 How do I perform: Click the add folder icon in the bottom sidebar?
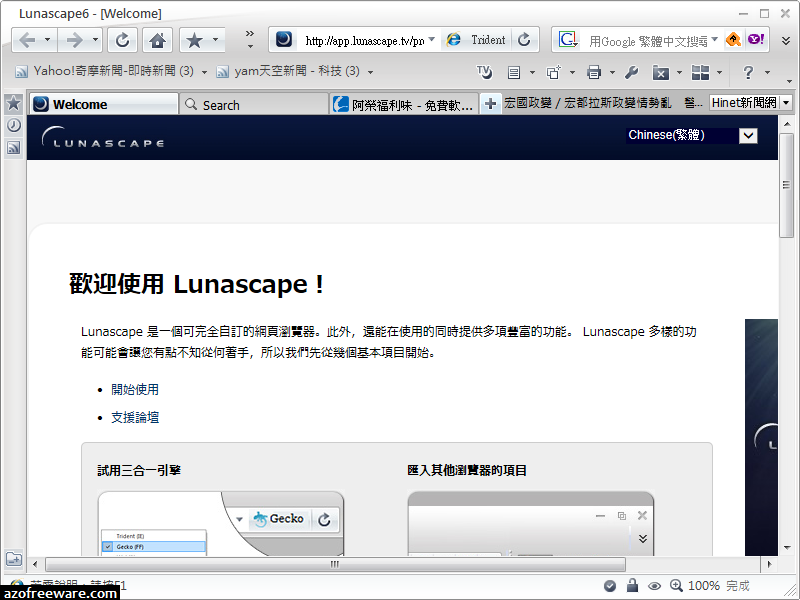[14, 559]
